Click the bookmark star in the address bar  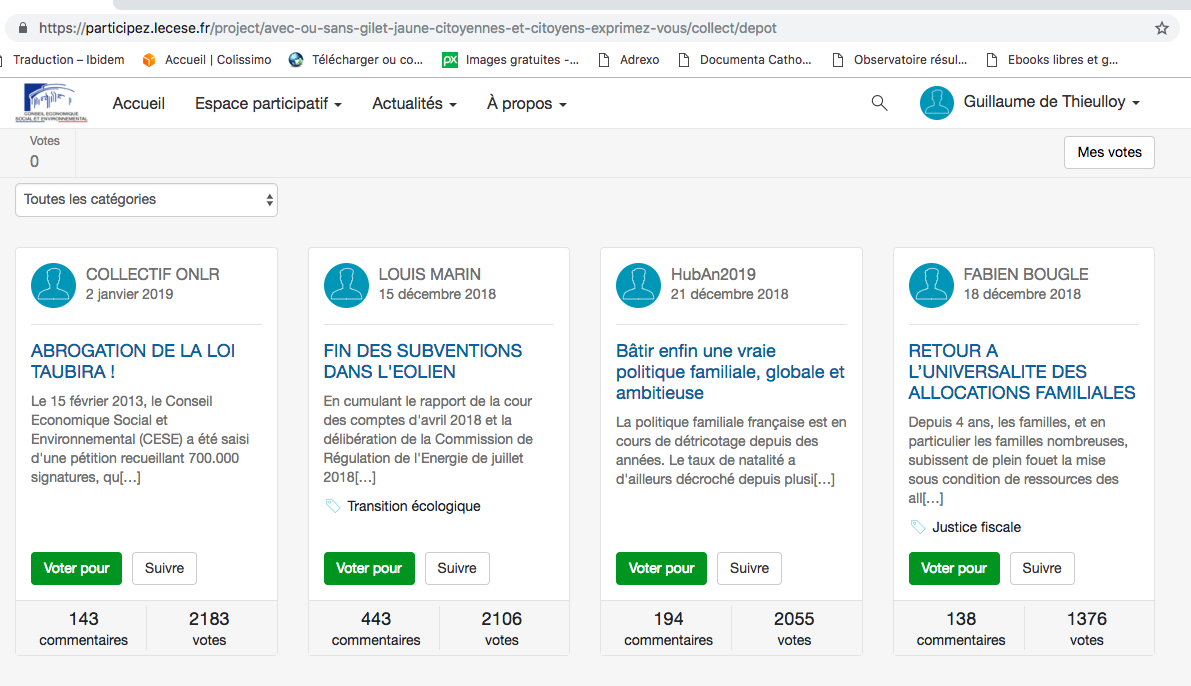pyautogui.click(x=1161, y=28)
